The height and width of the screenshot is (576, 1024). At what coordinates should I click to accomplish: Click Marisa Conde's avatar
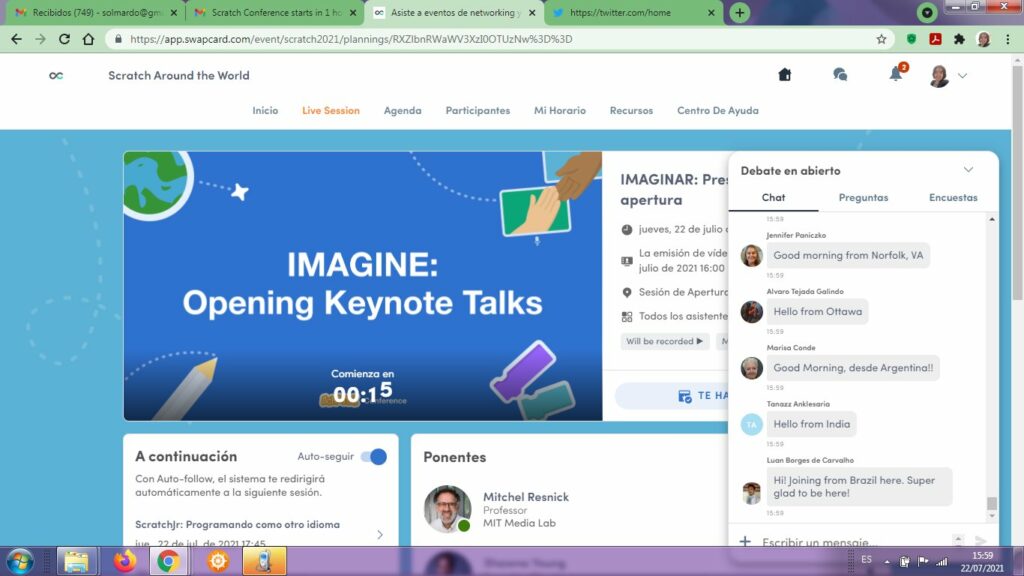pyautogui.click(x=751, y=368)
